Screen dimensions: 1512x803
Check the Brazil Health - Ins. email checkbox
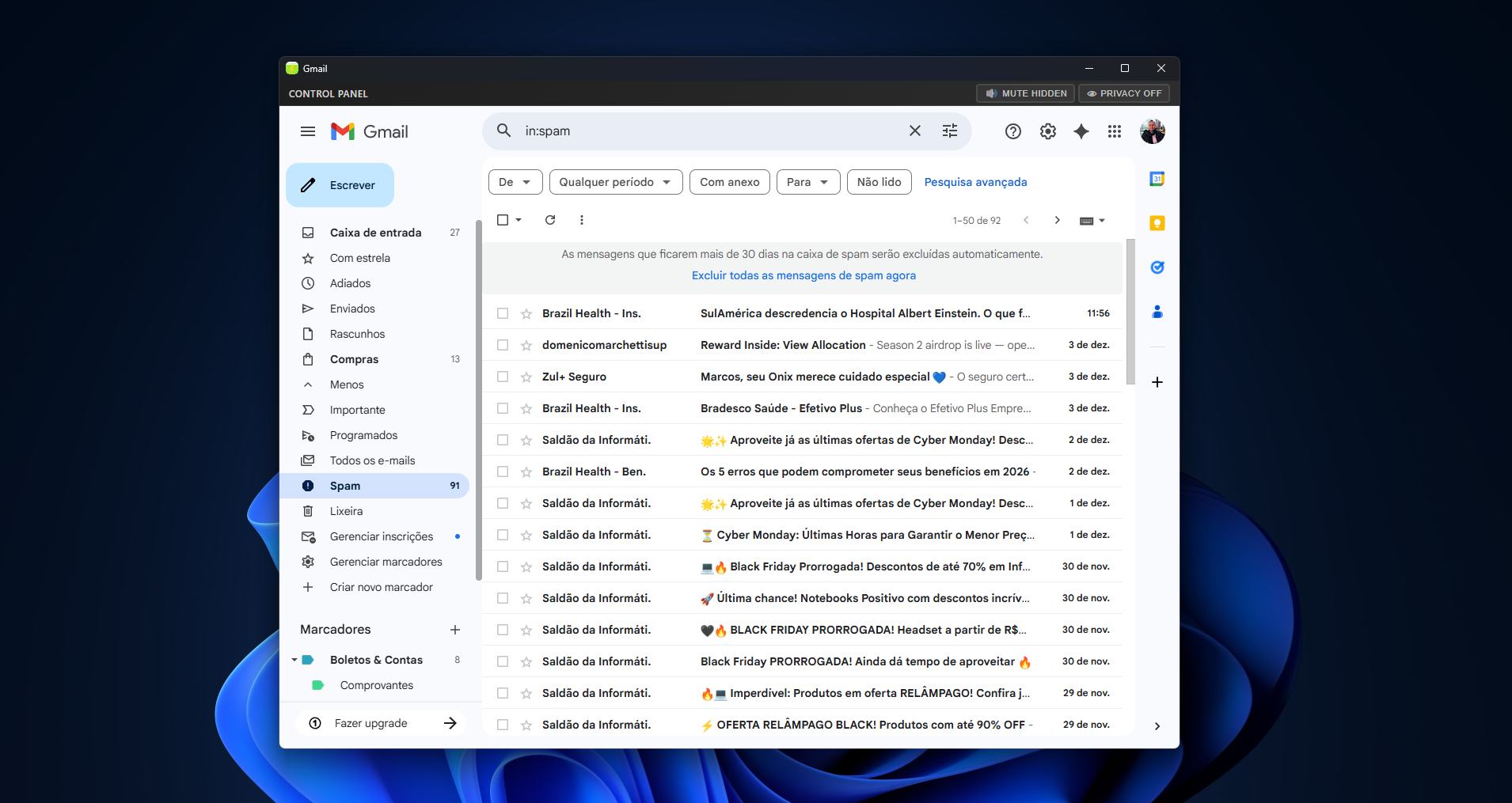[x=503, y=313]
